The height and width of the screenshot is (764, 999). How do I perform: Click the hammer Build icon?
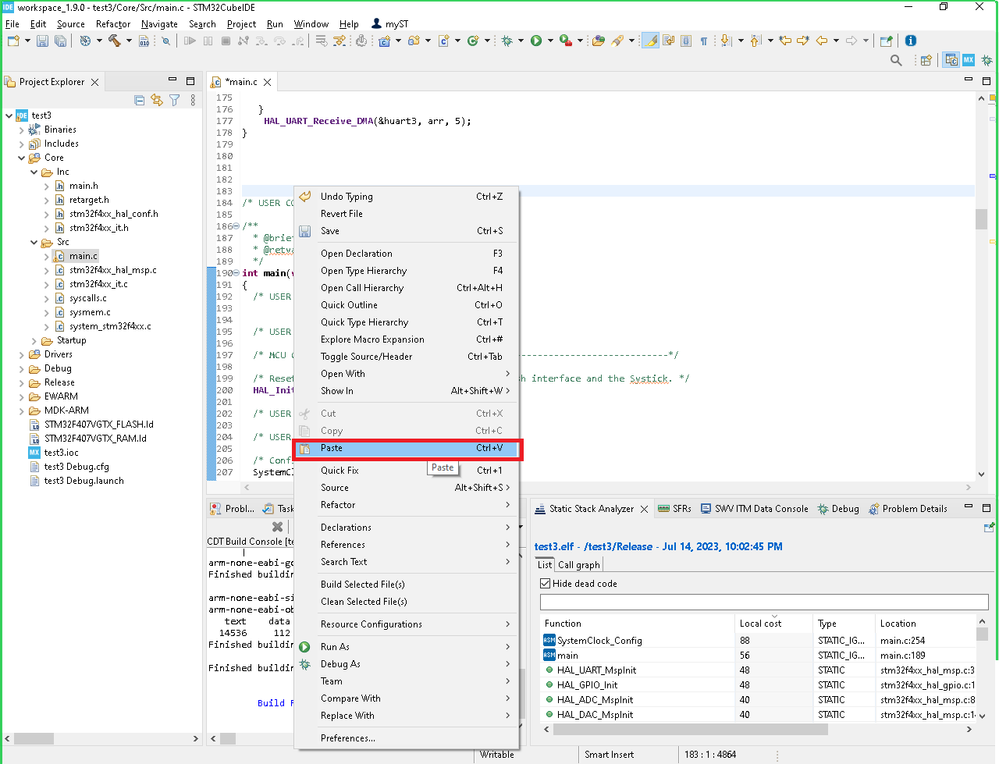coord(115,41)
